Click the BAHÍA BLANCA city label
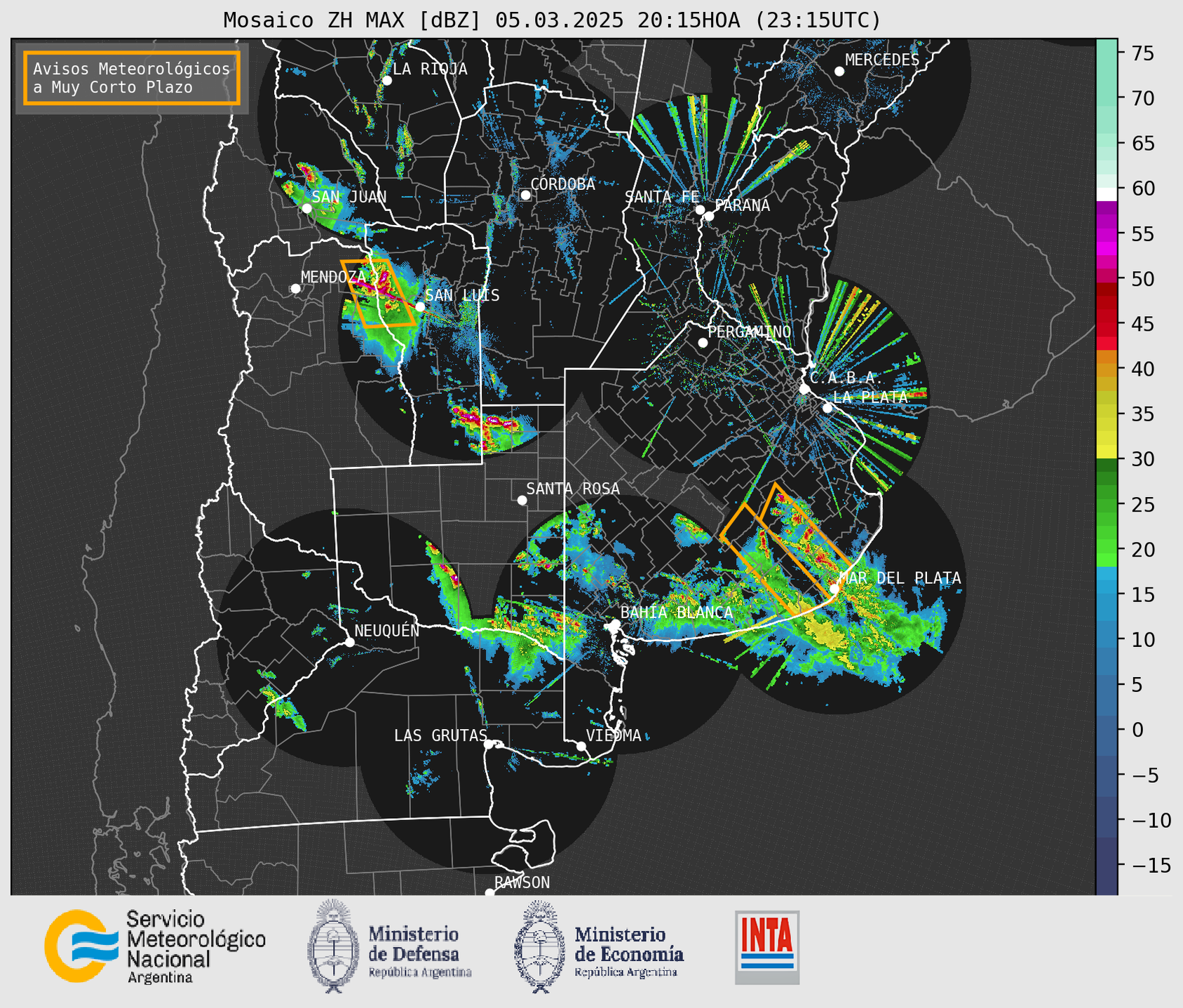 click(677, 613)
